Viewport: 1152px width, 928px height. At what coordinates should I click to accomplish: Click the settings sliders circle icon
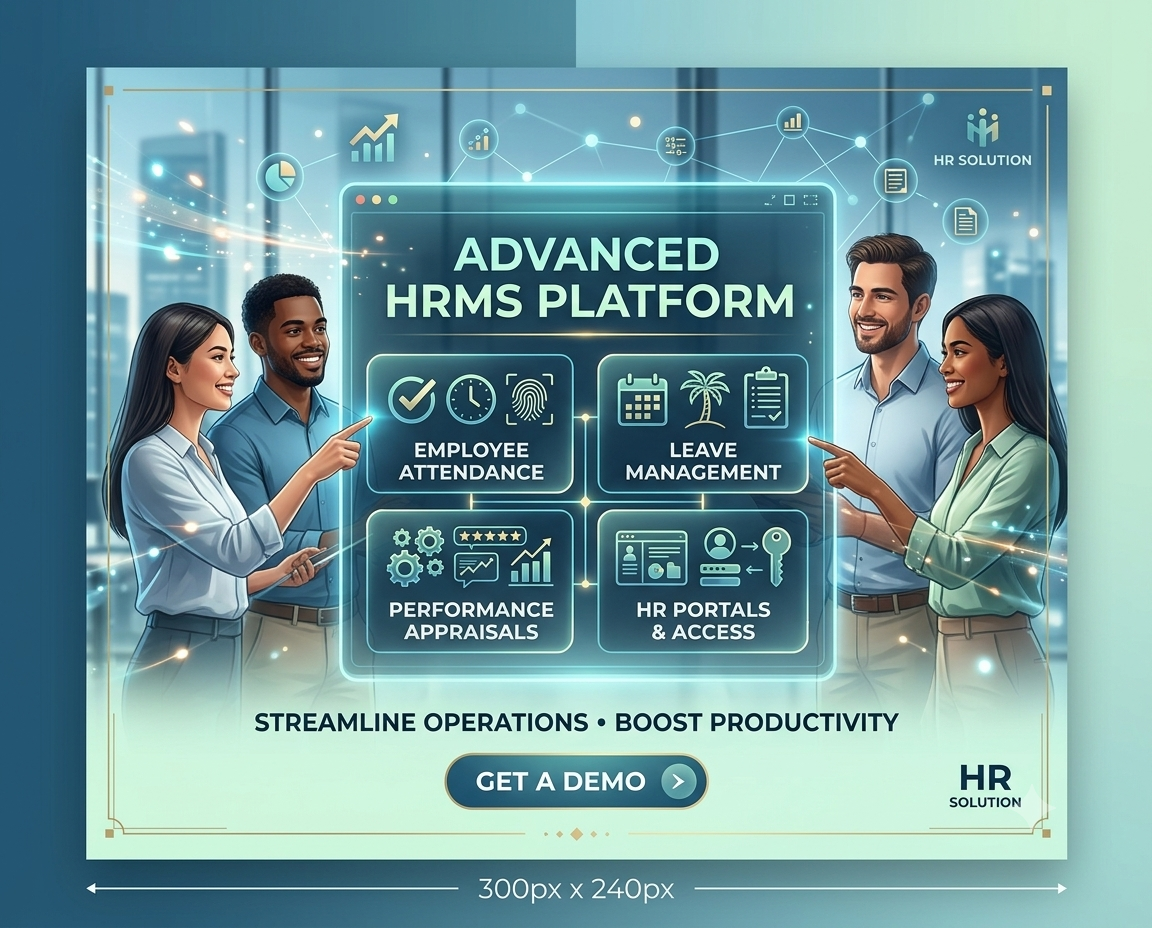(674, 144)
